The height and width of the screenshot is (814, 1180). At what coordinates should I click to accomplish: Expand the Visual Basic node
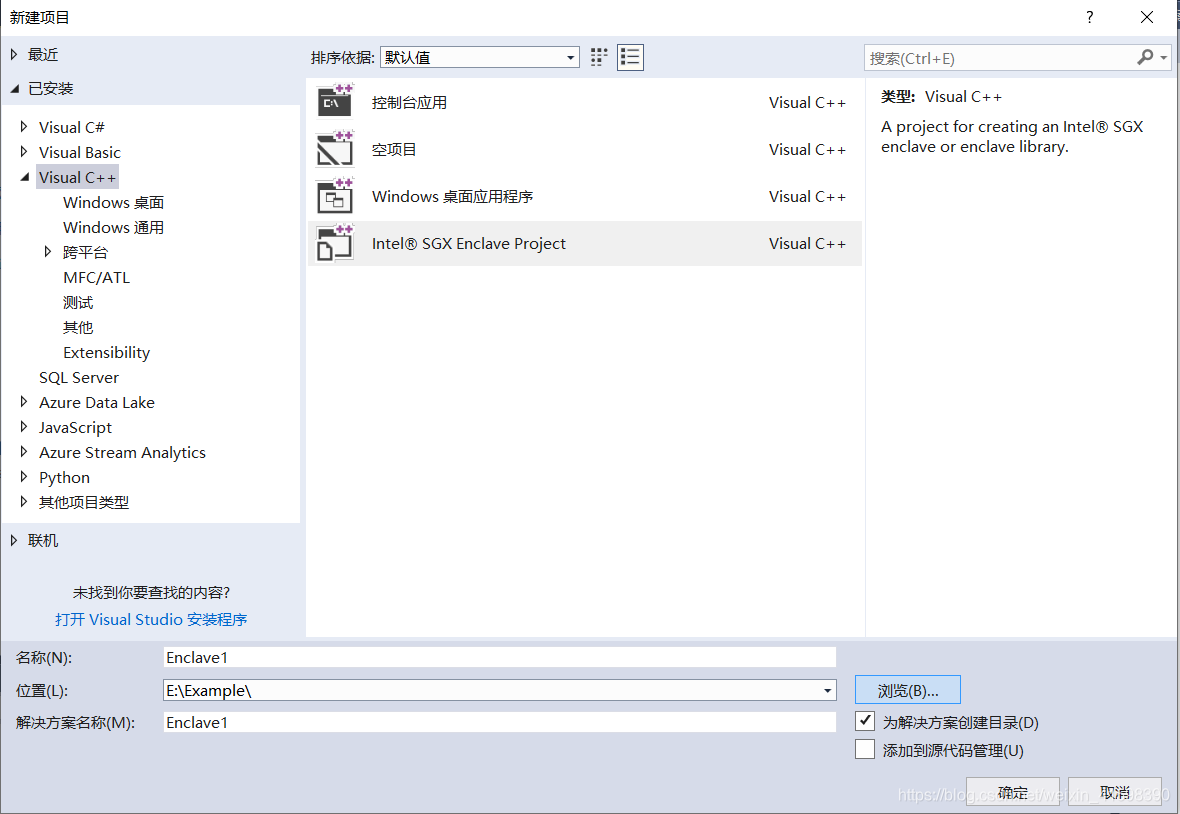(24, 151)
